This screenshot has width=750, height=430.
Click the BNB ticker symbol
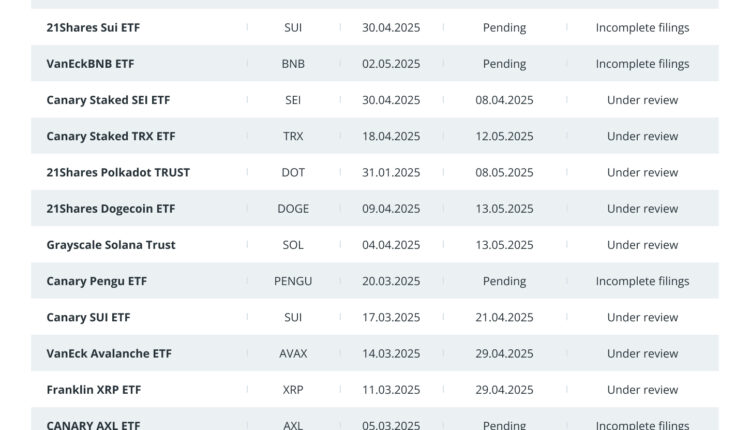pyautogui.click(x=293, y=64)
